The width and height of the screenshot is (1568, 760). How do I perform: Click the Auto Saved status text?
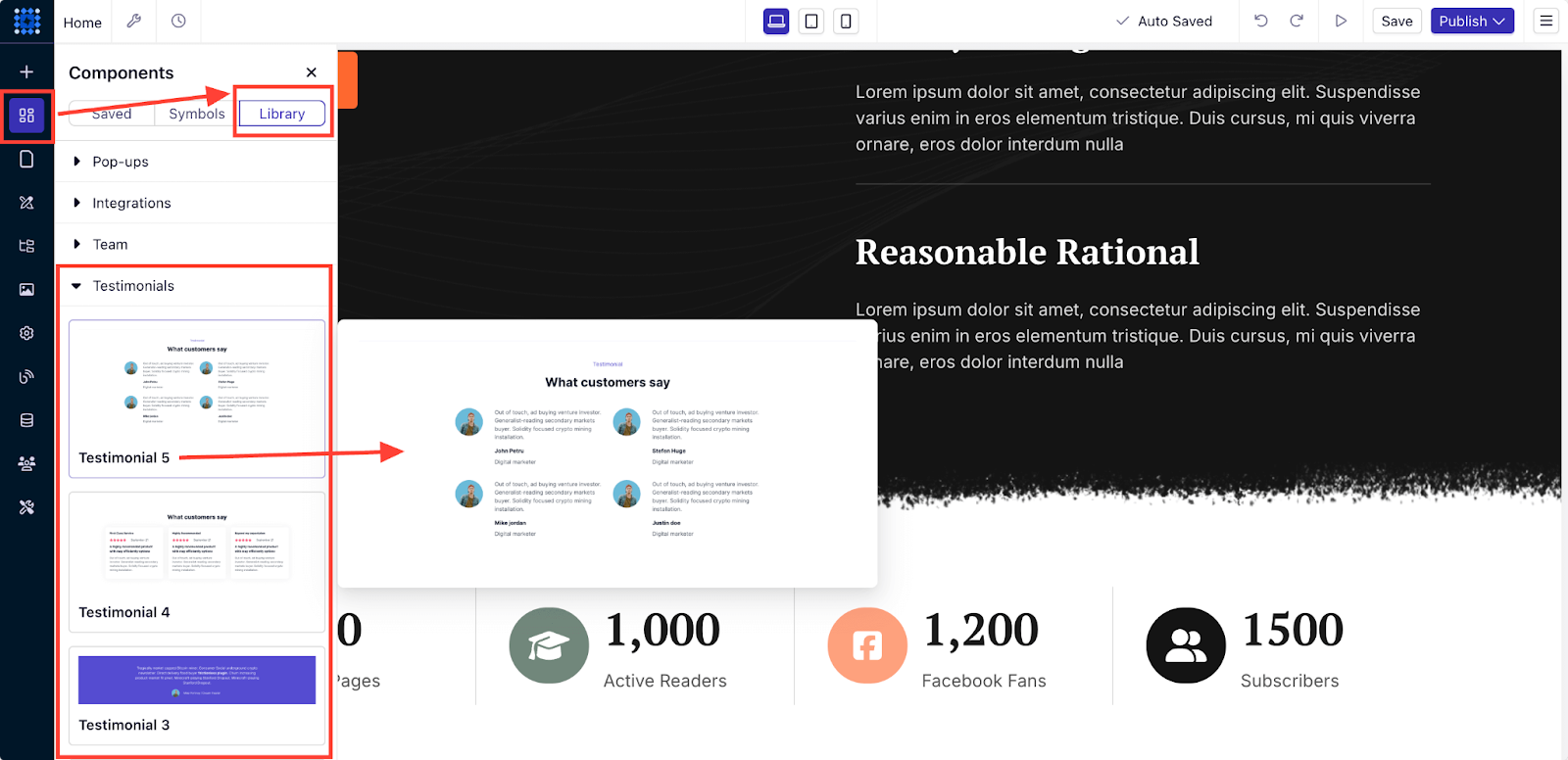[x=1175, y=21]
